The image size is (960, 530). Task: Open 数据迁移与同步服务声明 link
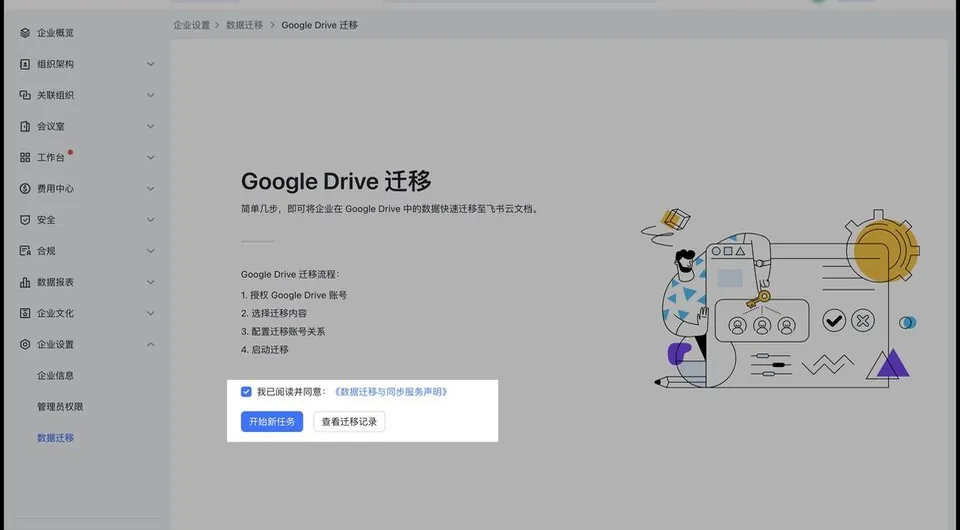[x=391, y=392]
